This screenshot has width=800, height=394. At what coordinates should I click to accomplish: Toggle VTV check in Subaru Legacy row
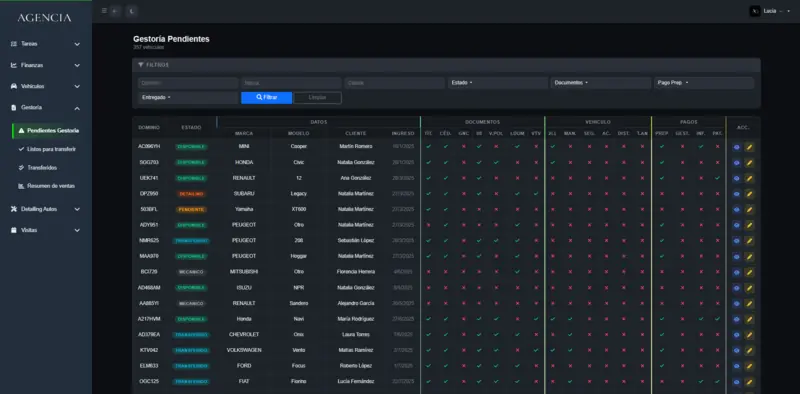[x=536, y=193]
